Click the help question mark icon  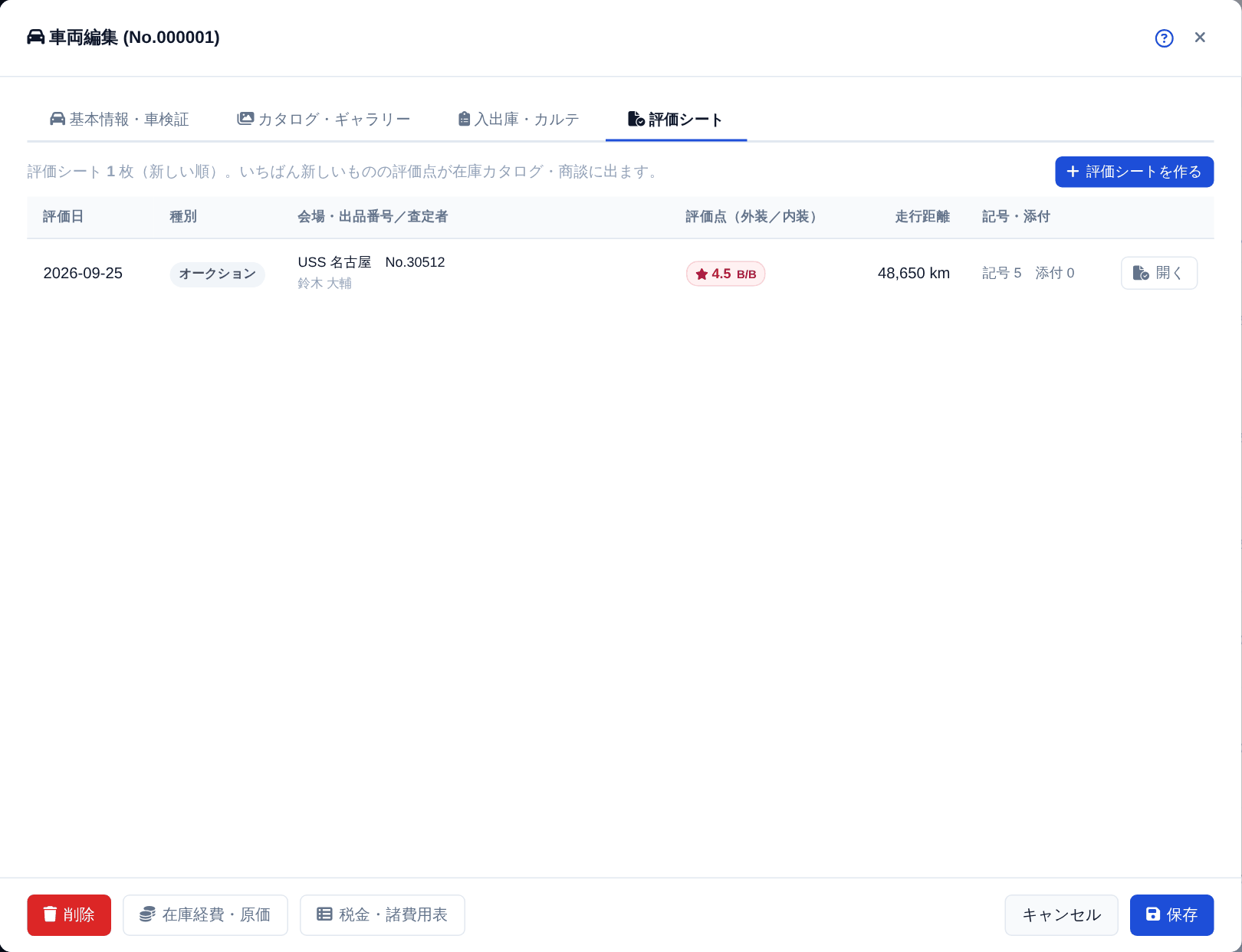1164,38
